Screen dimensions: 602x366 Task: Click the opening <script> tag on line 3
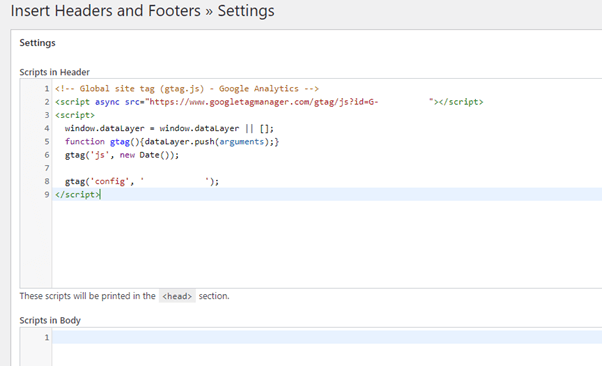tap(75, 115)
